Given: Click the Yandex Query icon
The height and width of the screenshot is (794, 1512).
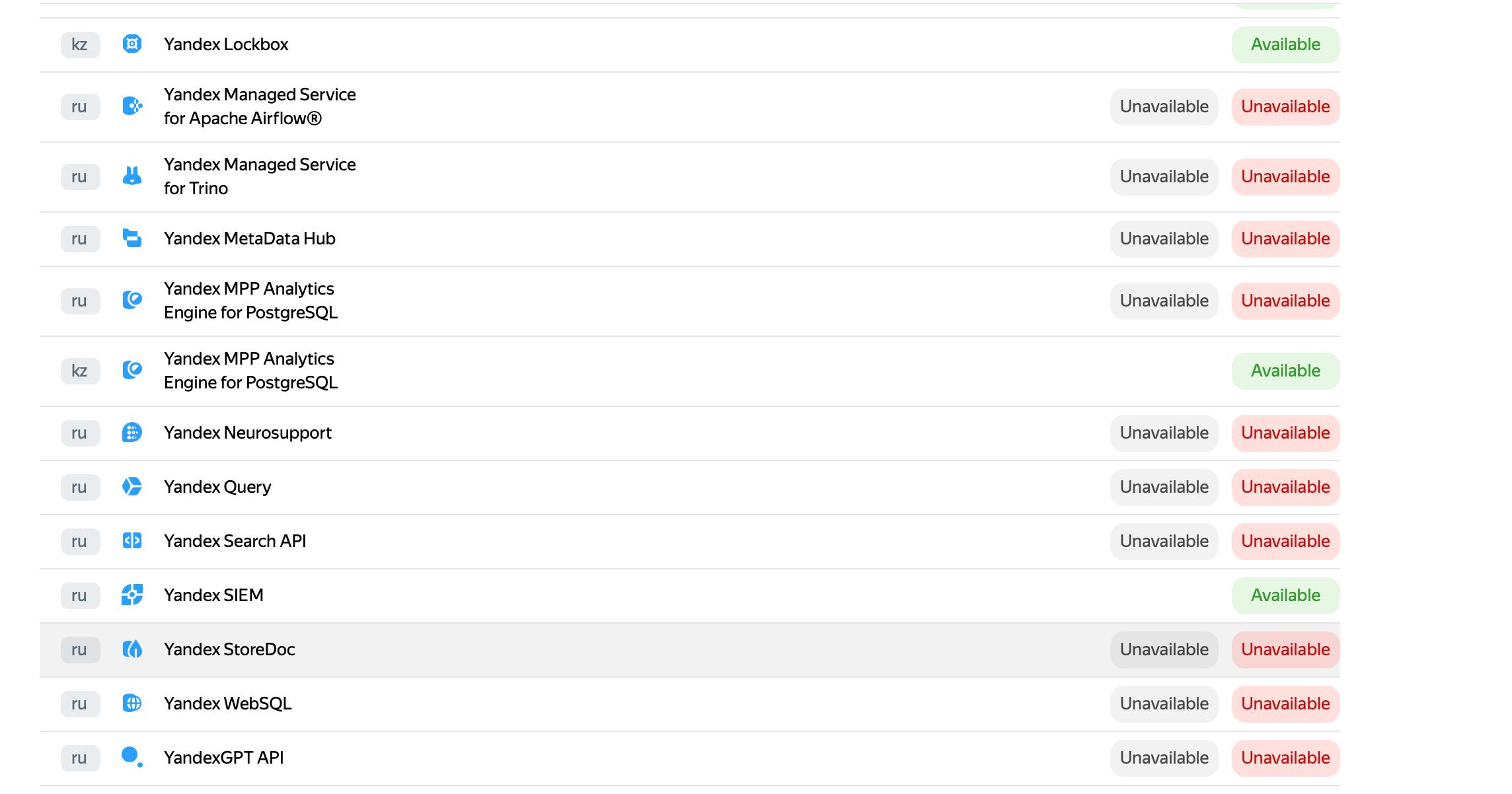Looking at the screenshot, I should pyautogui.click(x=132, y=487).
